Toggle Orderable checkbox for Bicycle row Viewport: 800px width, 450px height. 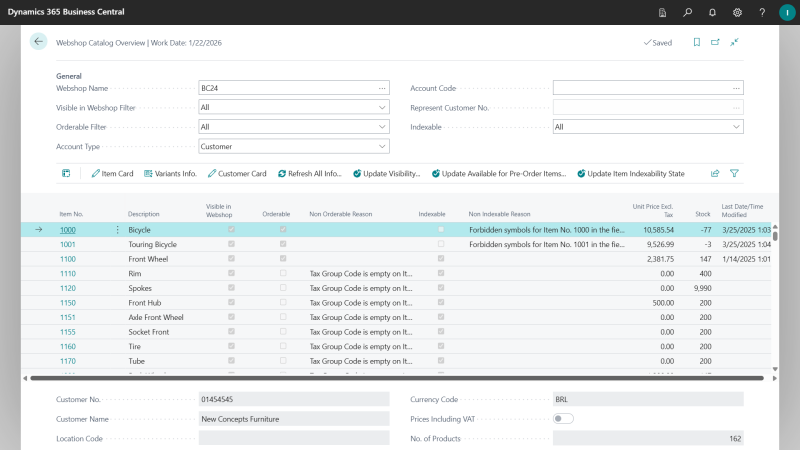point(283,230)
